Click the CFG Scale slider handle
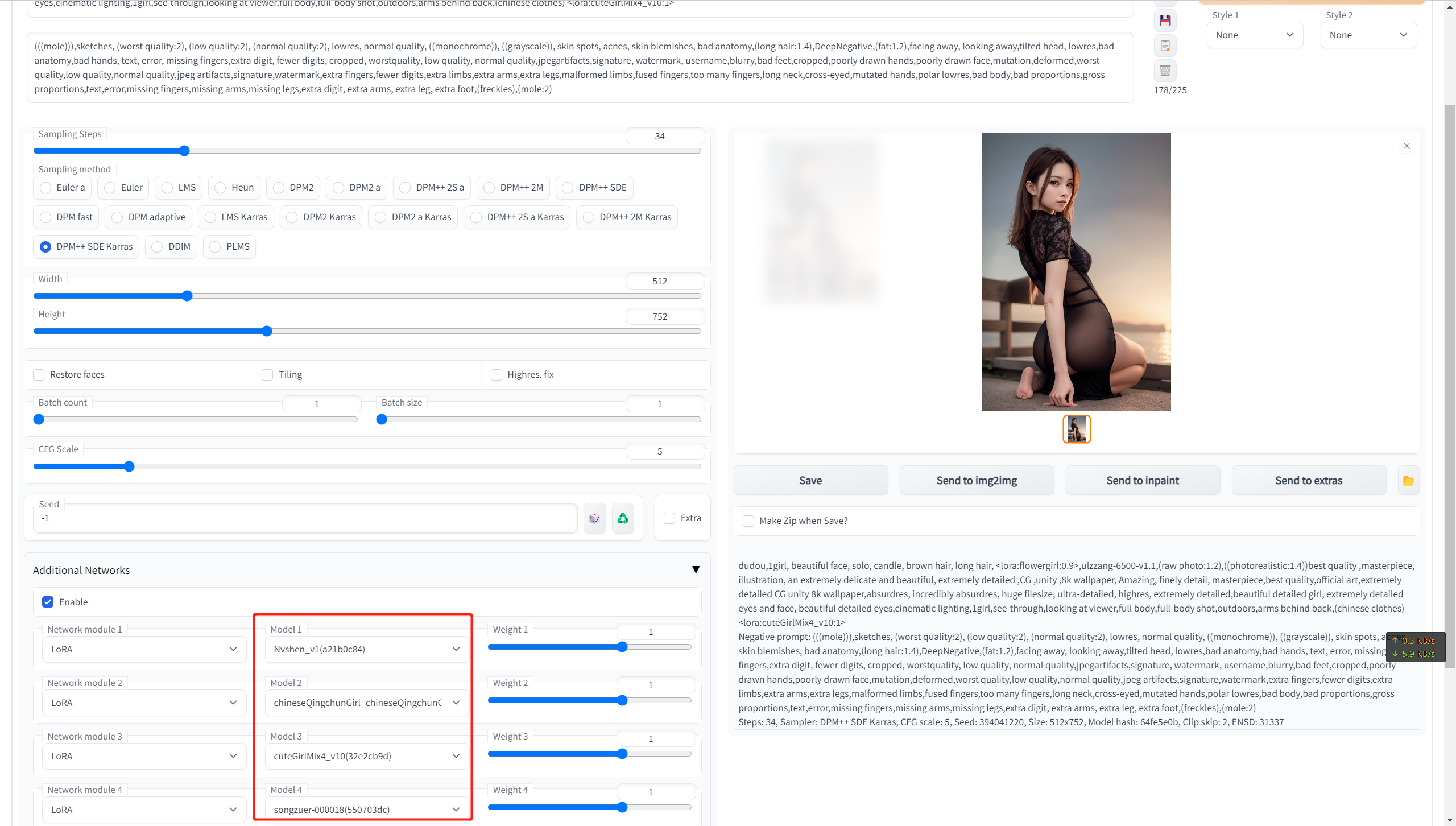The image size is (1456, 826). coord(129,467)
